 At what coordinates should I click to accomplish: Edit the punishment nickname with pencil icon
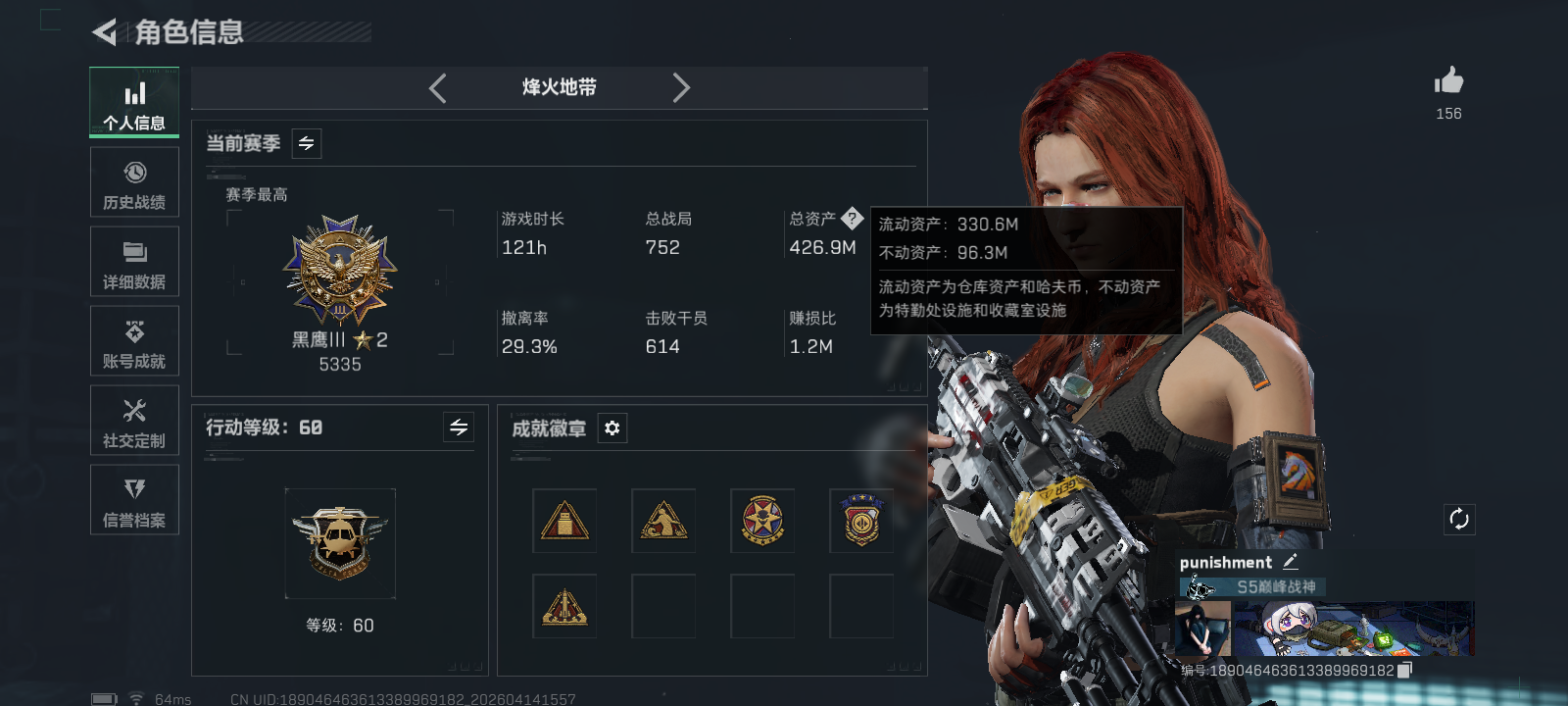click(1291, 562)
